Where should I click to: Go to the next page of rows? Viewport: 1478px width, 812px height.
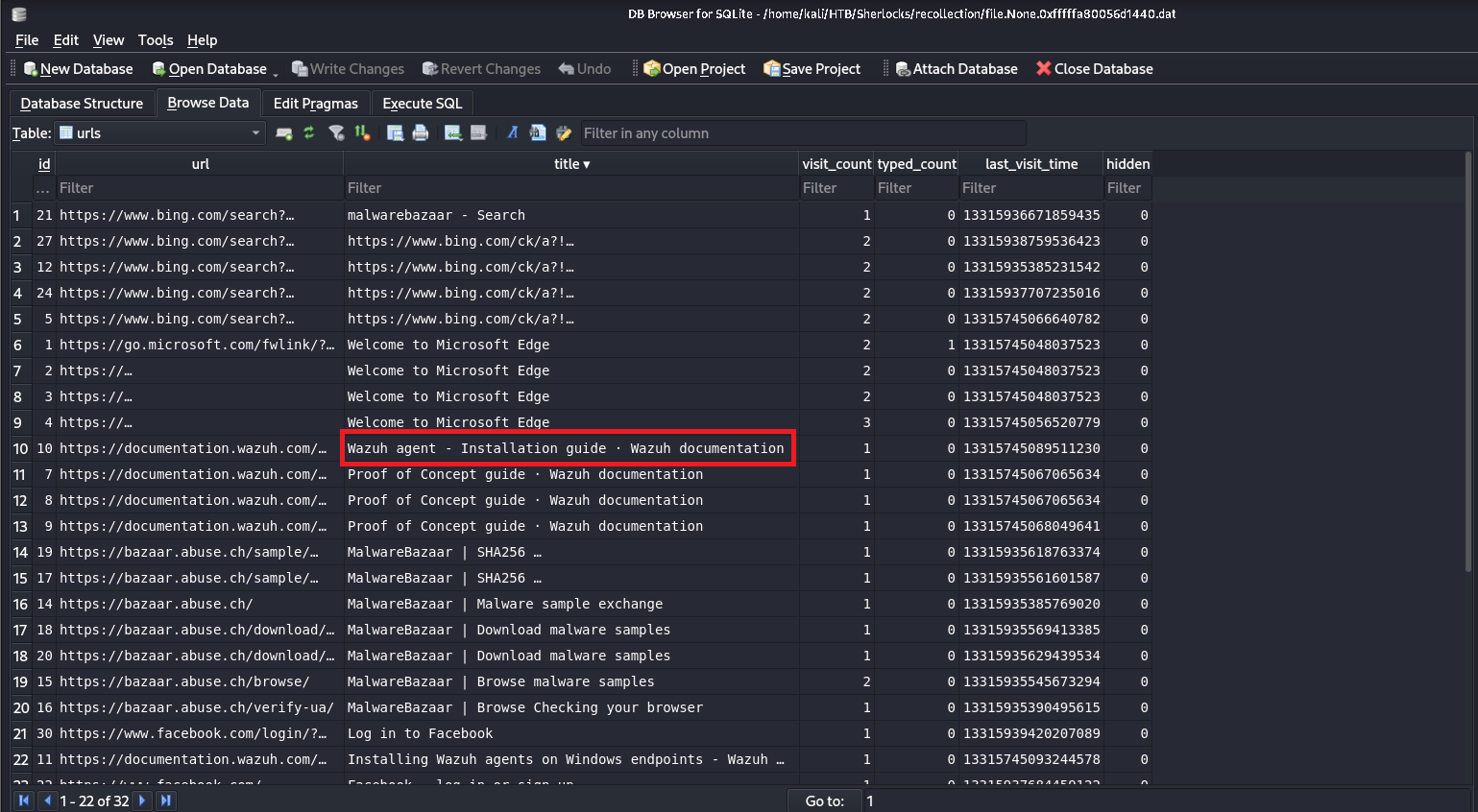pos(142,800)
